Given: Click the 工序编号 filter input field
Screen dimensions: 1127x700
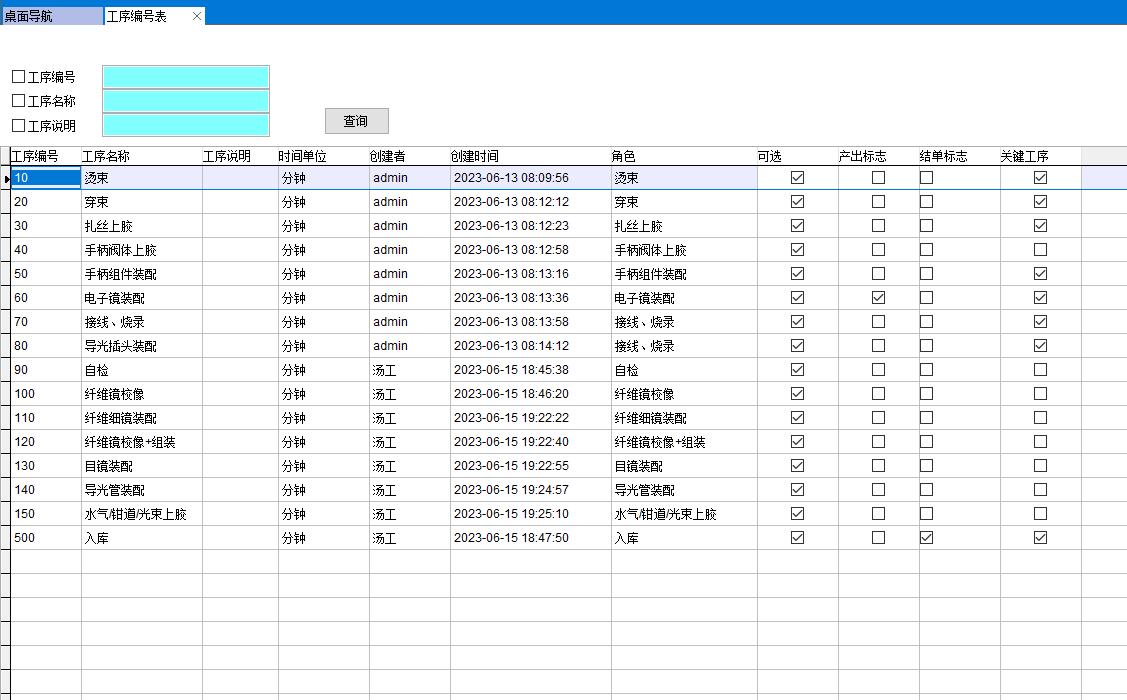Looking at the screenshot, I should coord(186,77).
